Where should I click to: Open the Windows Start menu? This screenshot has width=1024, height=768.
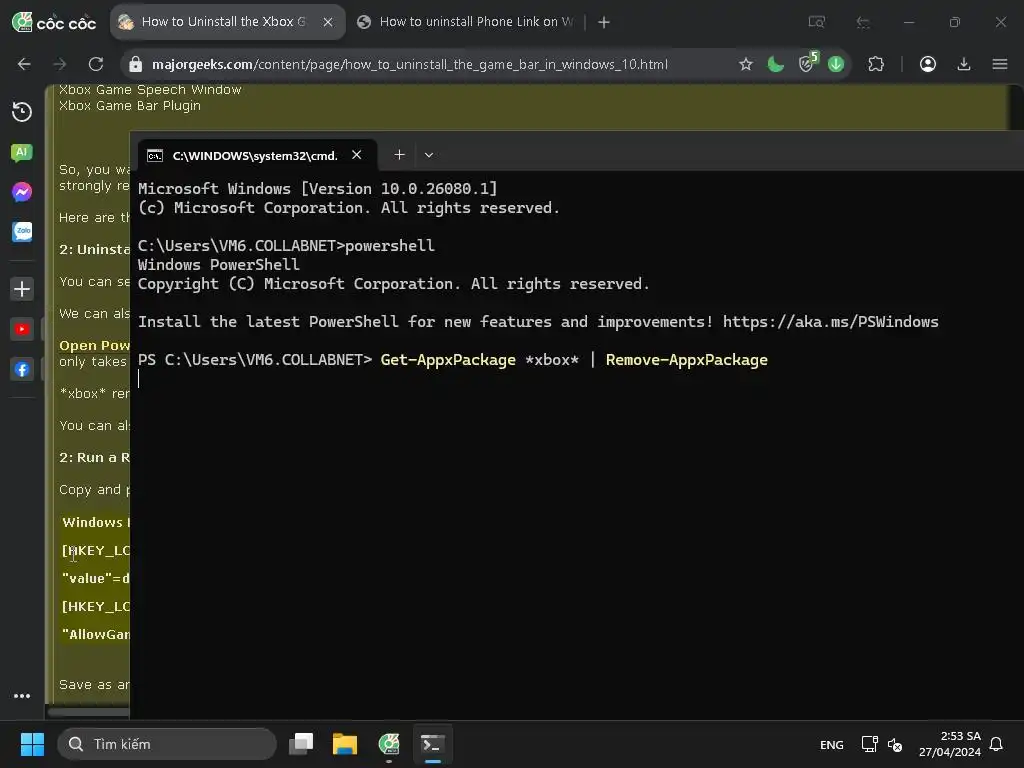[32, 744]
